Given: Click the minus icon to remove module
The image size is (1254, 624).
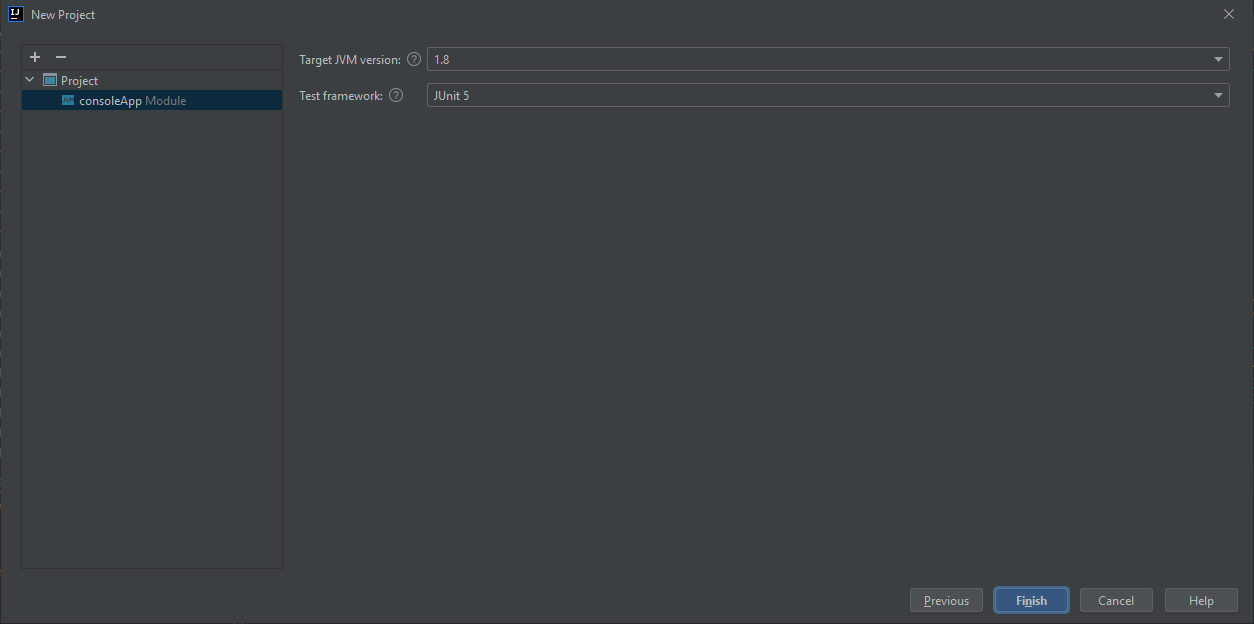Looking at the screenshot, I should pyautogui.click(x=60, y=57).
